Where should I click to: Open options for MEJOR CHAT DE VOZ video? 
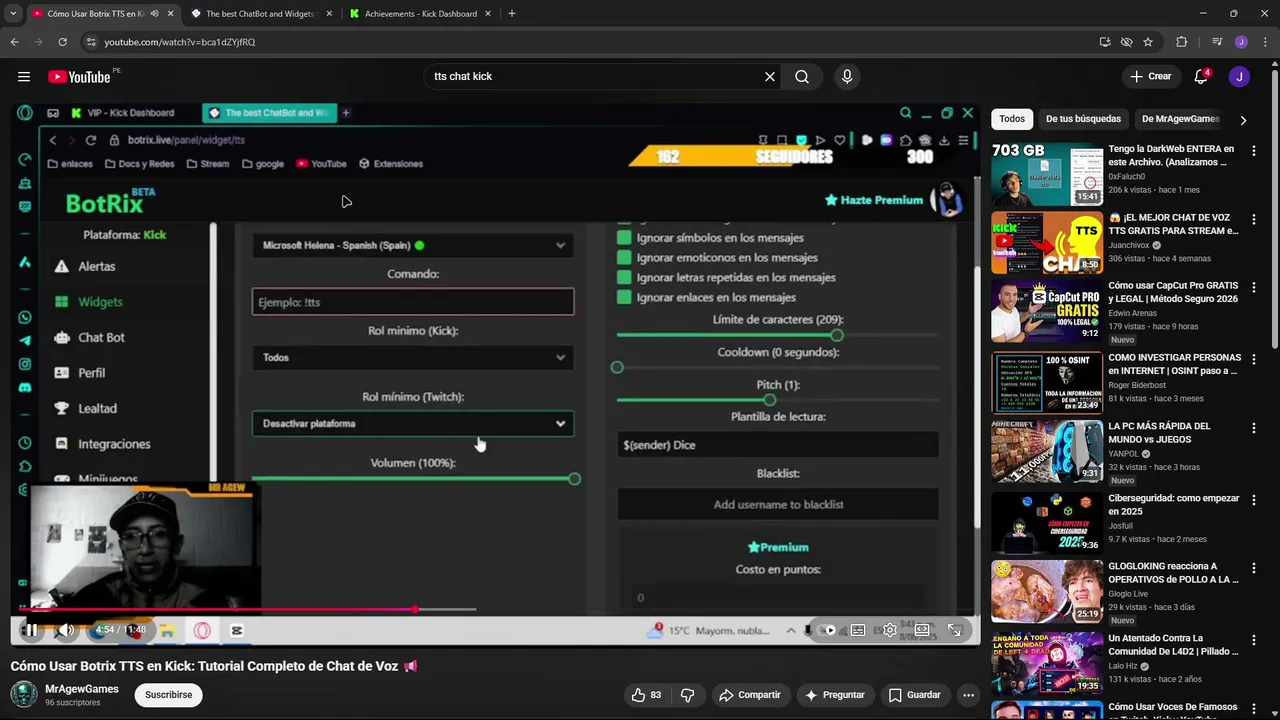tap(1254, 219)
